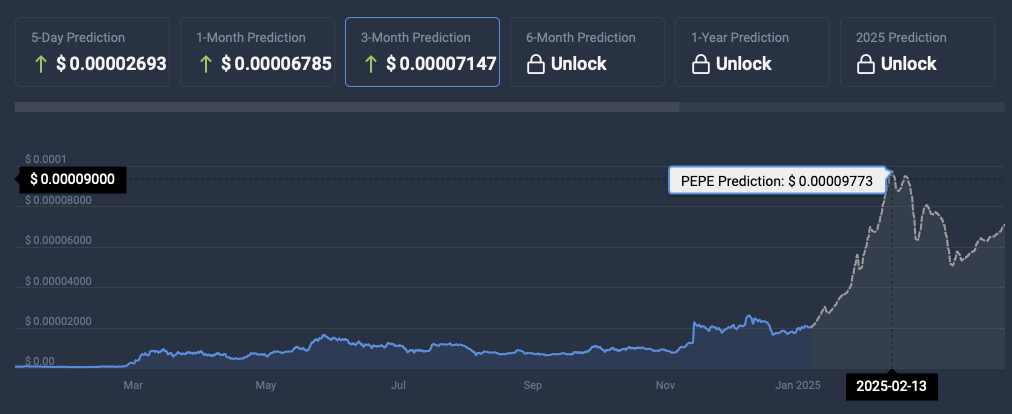Click the 2025-02-13 date marker label

(891, 387)
